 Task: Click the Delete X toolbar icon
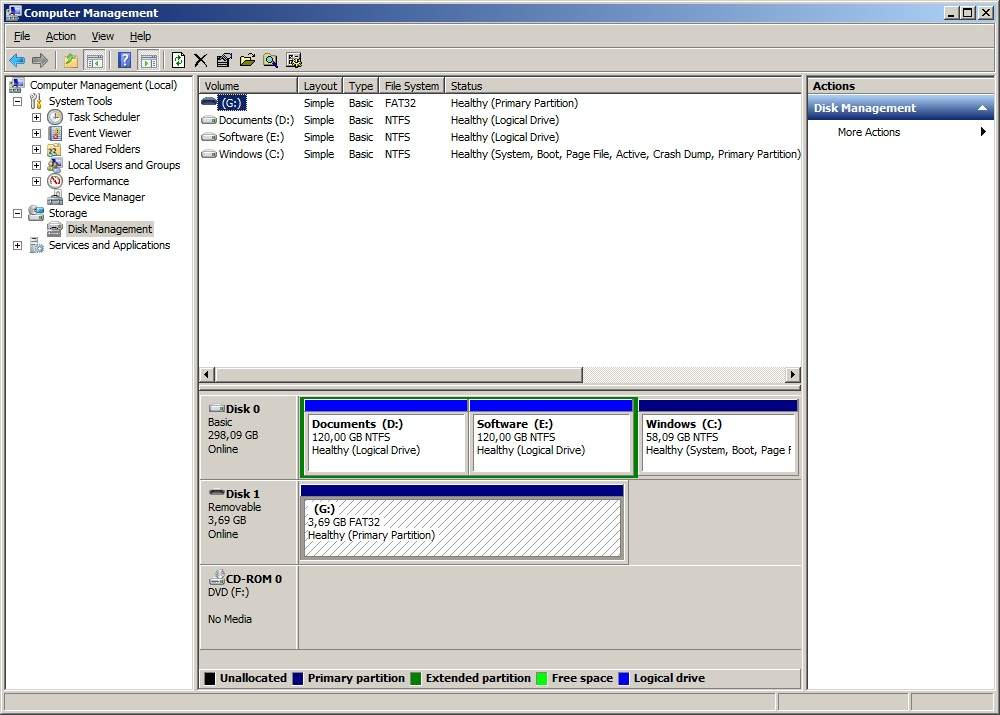pos(201,60)
